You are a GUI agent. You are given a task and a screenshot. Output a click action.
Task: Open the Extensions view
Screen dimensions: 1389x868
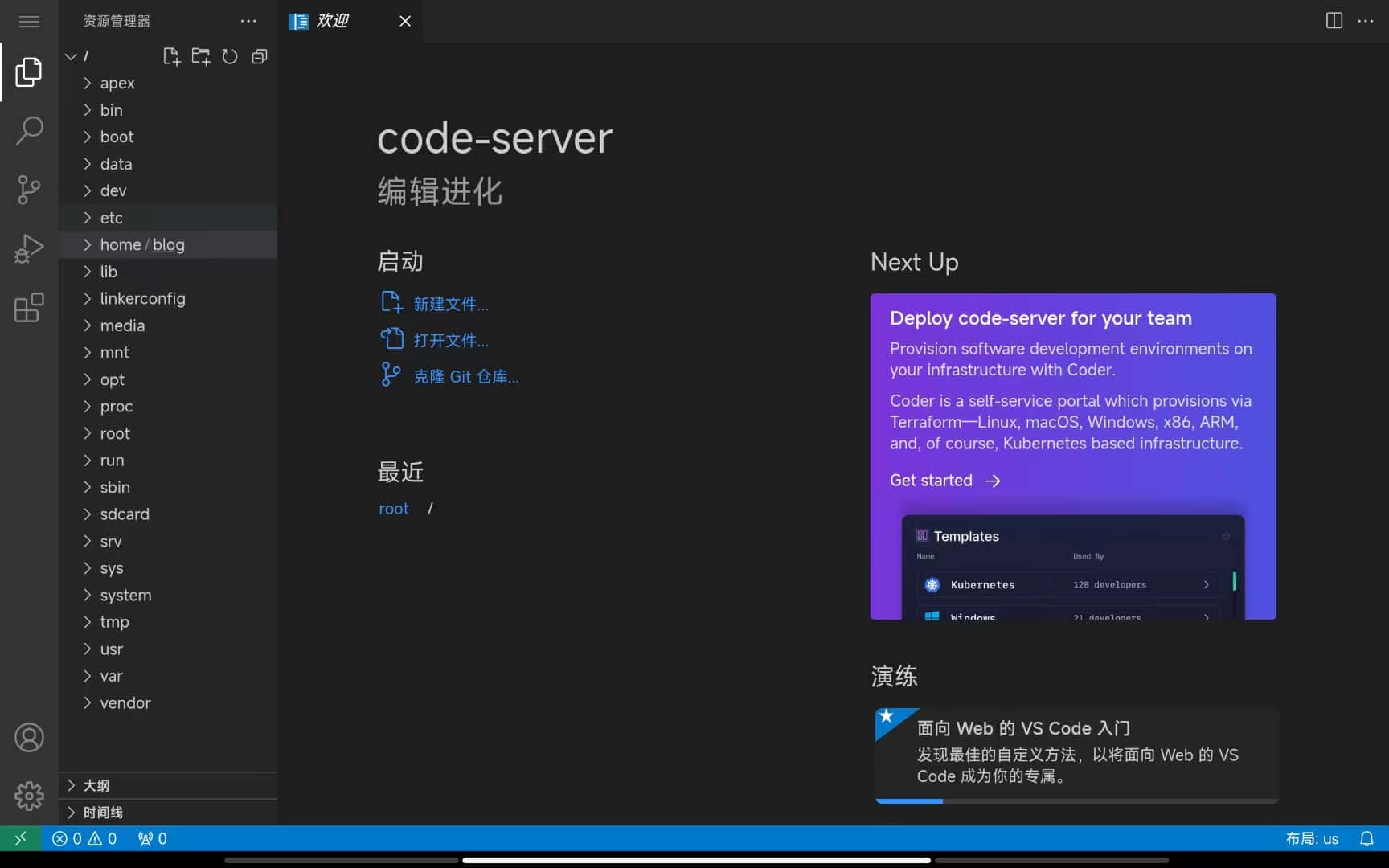pyautogui.click(x=29, y=308)
